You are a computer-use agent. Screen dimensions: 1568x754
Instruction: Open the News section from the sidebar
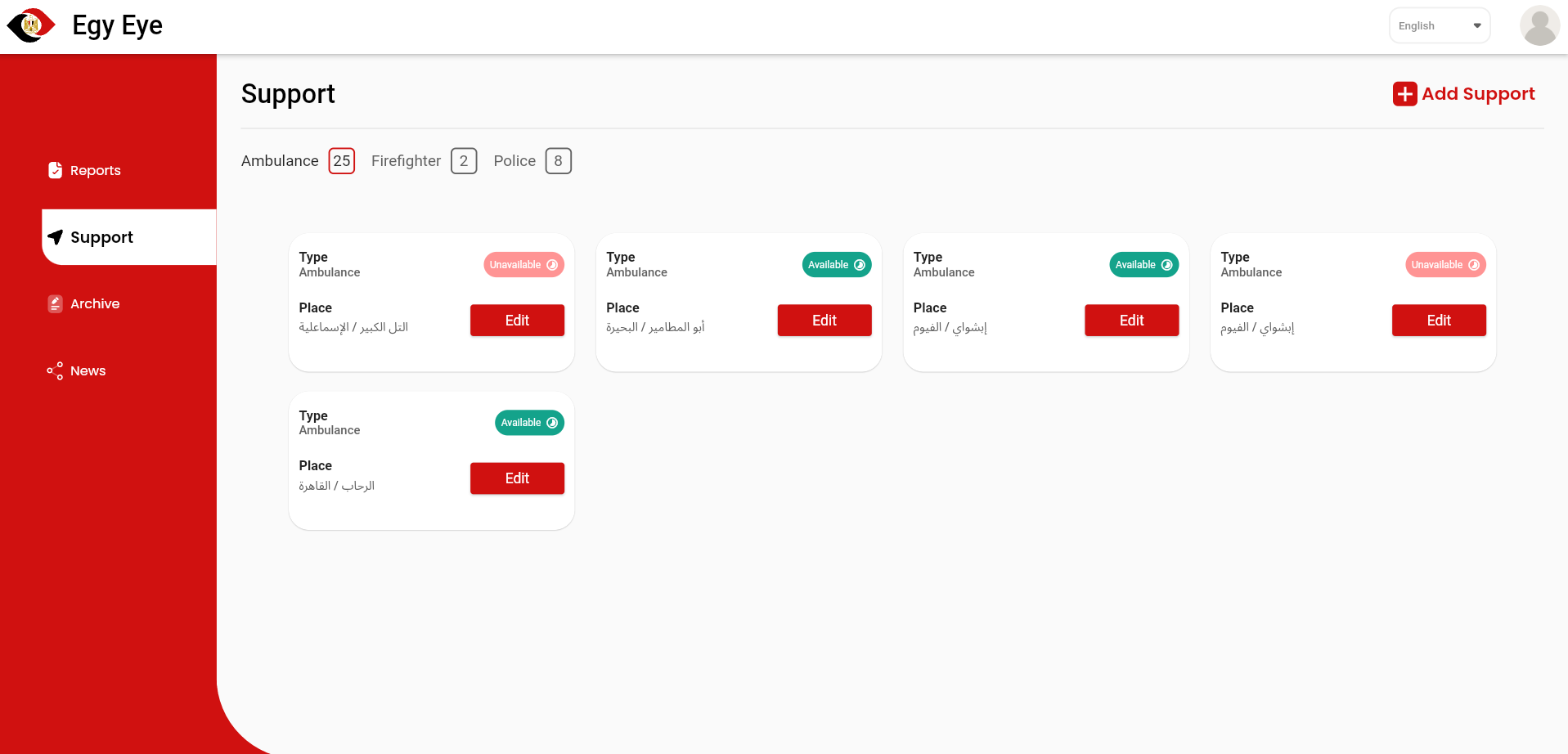[87, 370]
